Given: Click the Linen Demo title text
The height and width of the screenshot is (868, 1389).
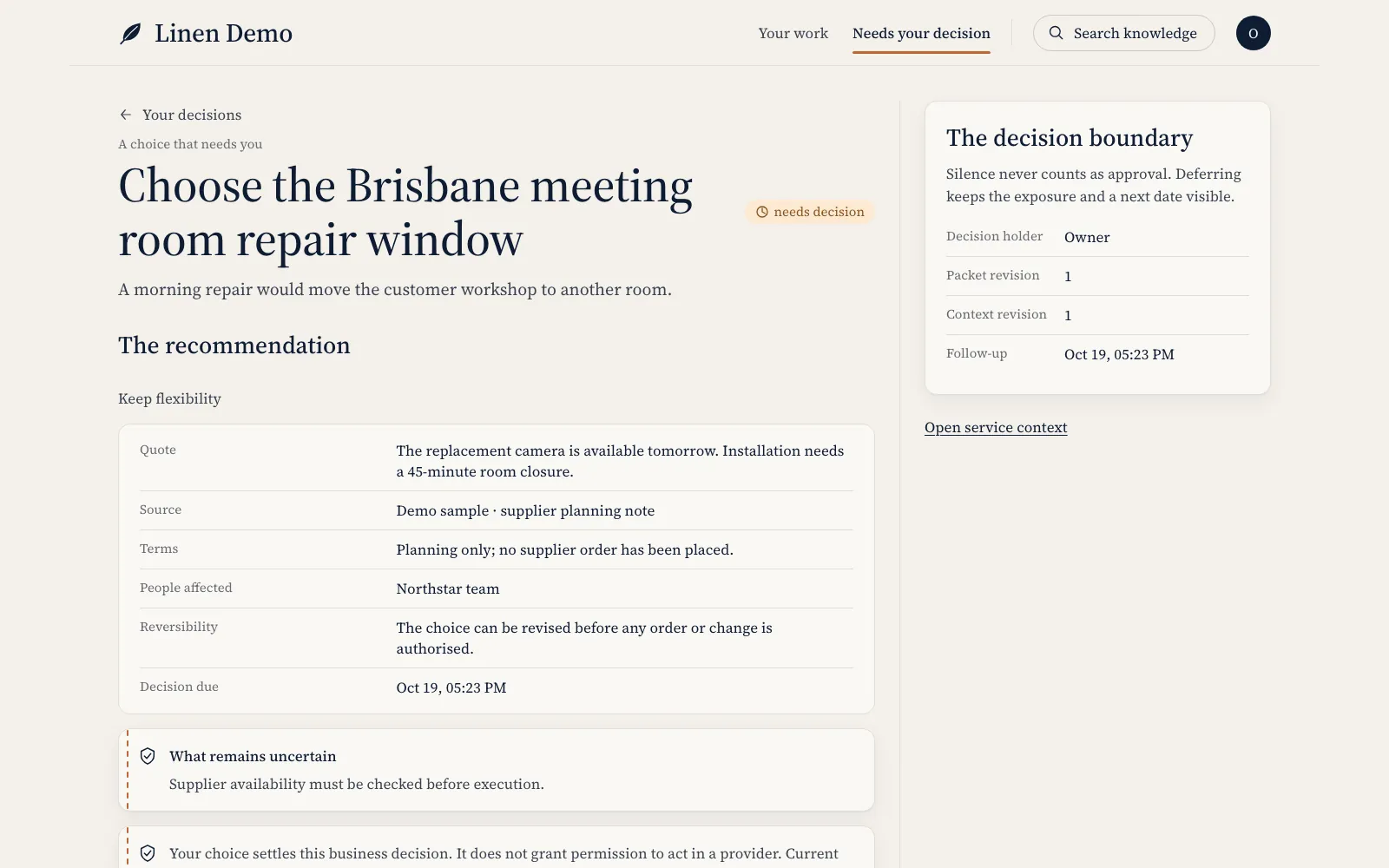Looking at the screenshot, I should [x=223, y=33].
